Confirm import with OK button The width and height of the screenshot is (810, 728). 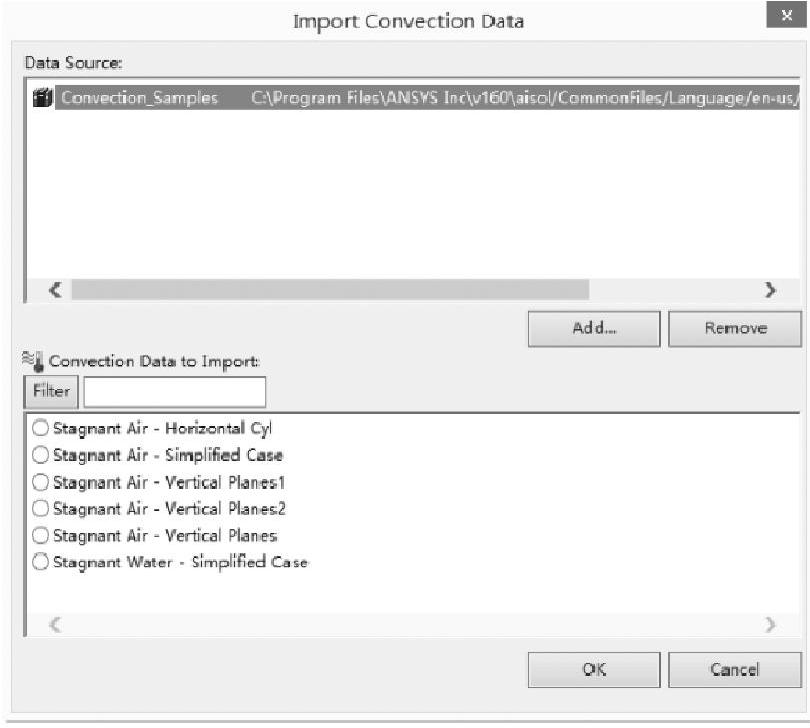point(594,670)
